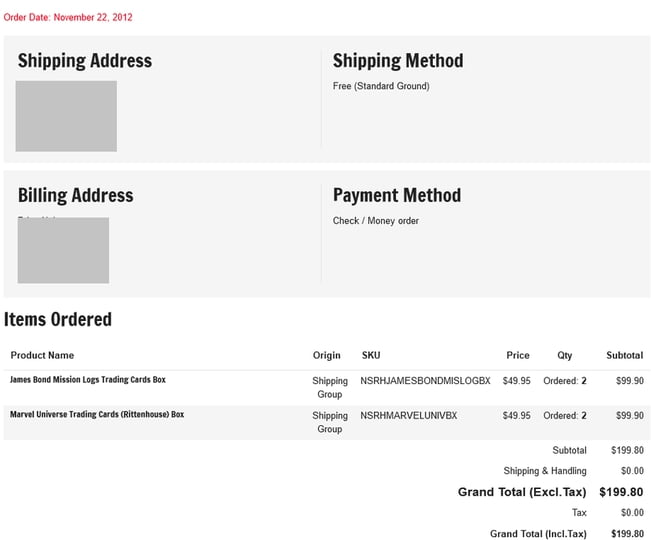Open James Bond Mission Logs Trading Cards Box

(88, 379)
